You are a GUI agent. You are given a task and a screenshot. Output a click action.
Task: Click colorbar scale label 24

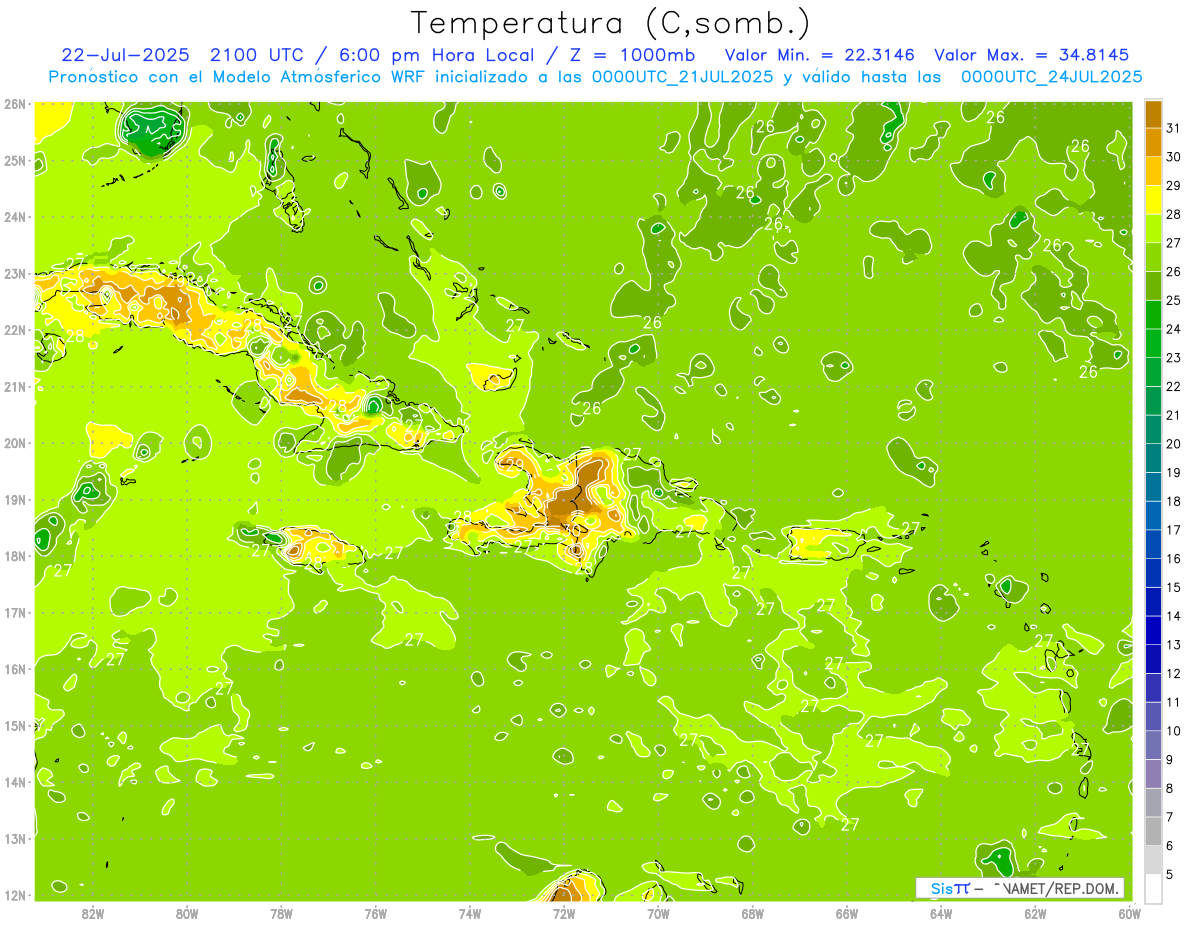(x=1174, y=329)
